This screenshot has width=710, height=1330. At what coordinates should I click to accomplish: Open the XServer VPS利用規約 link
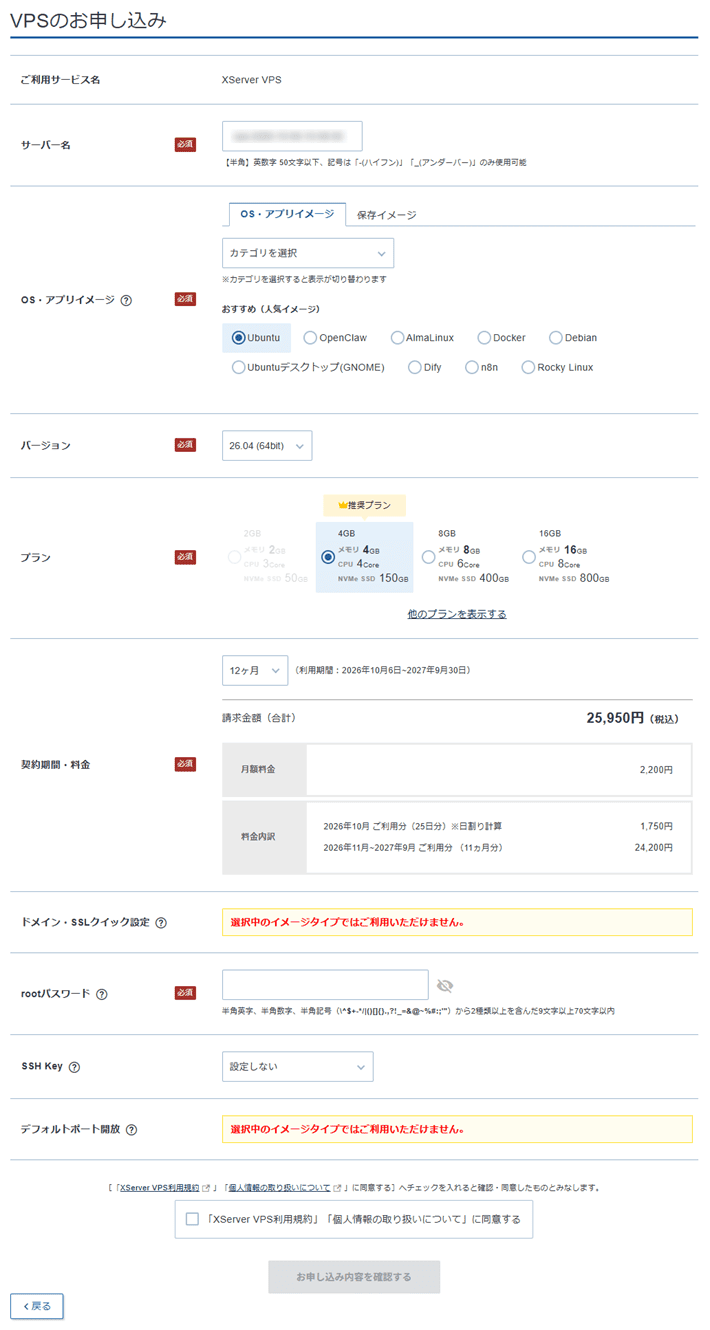tap(159, 1188)
